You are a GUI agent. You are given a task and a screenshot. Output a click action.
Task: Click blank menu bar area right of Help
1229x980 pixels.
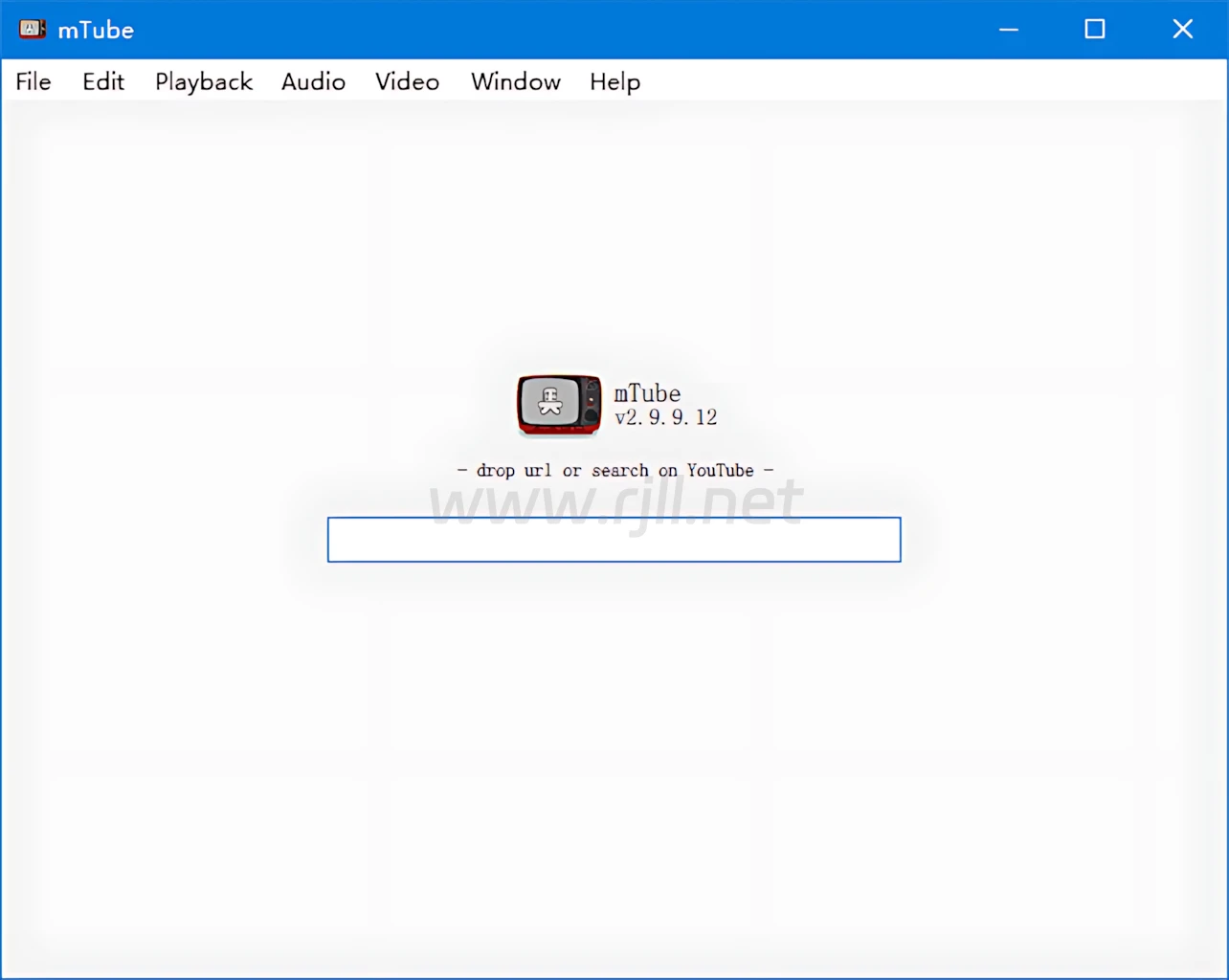pos(909,82)
